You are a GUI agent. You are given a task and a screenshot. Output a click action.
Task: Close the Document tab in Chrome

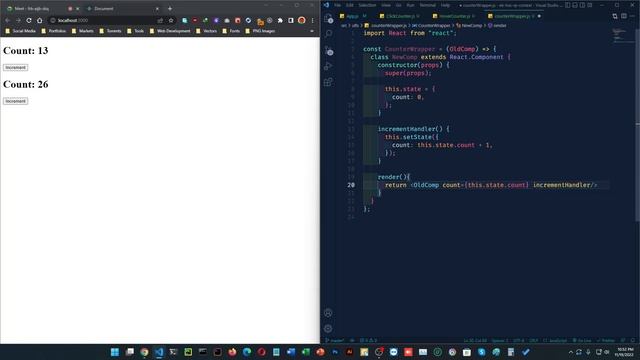point(157,9)
